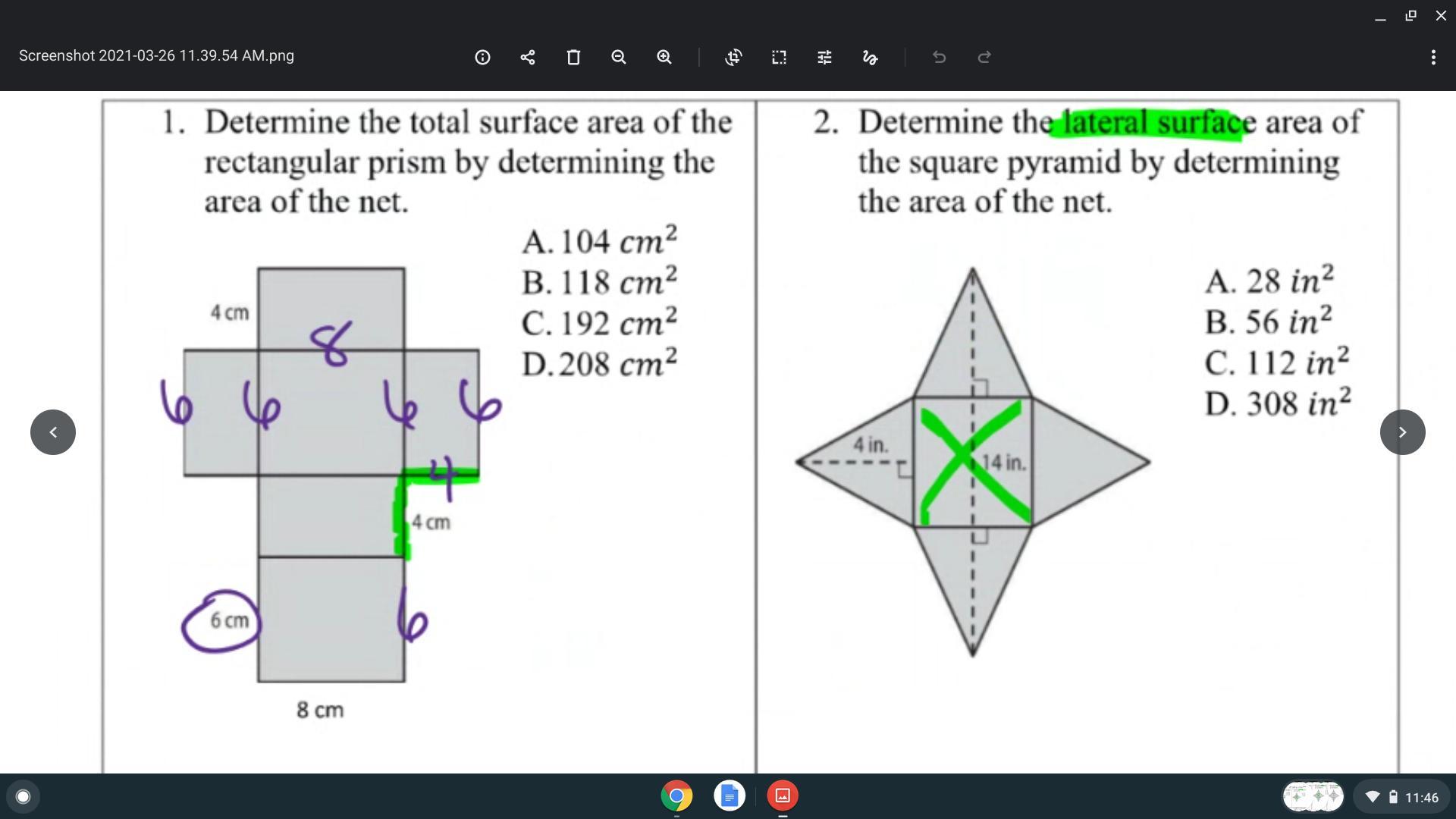The height and width of the screenshot is (819, 1456).
Task: Click the screenshot file name title
Action: click(156, 56)
